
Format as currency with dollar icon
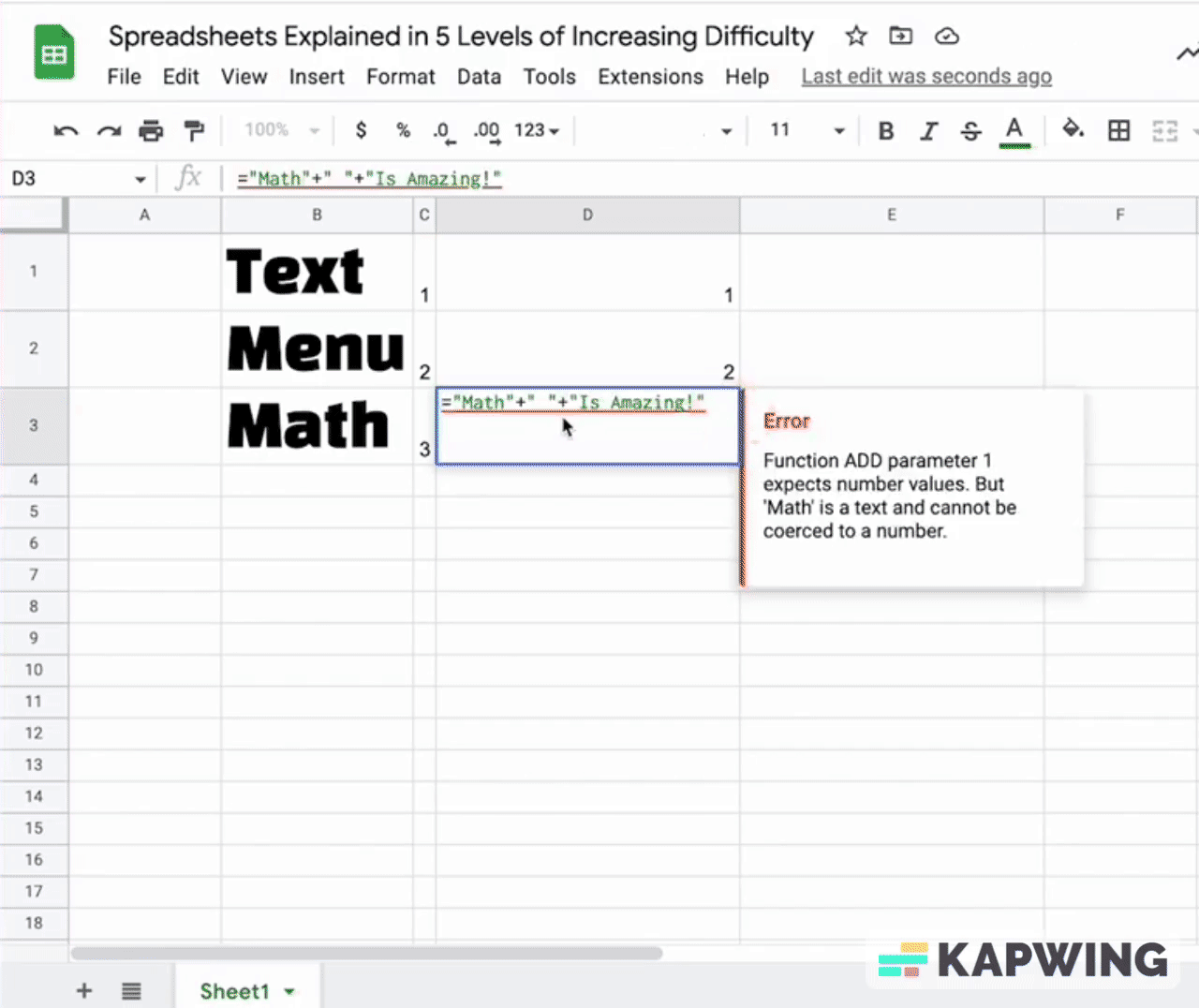[x=362, y=130]
